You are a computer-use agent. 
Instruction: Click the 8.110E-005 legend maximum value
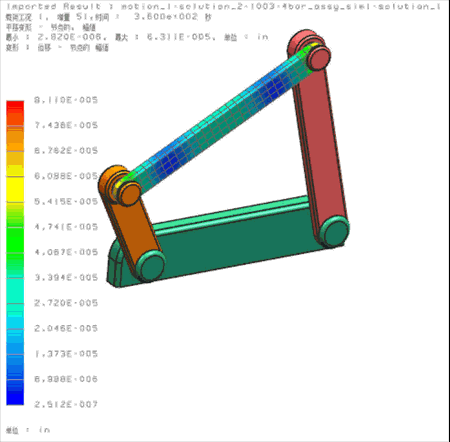click(66, 100)
